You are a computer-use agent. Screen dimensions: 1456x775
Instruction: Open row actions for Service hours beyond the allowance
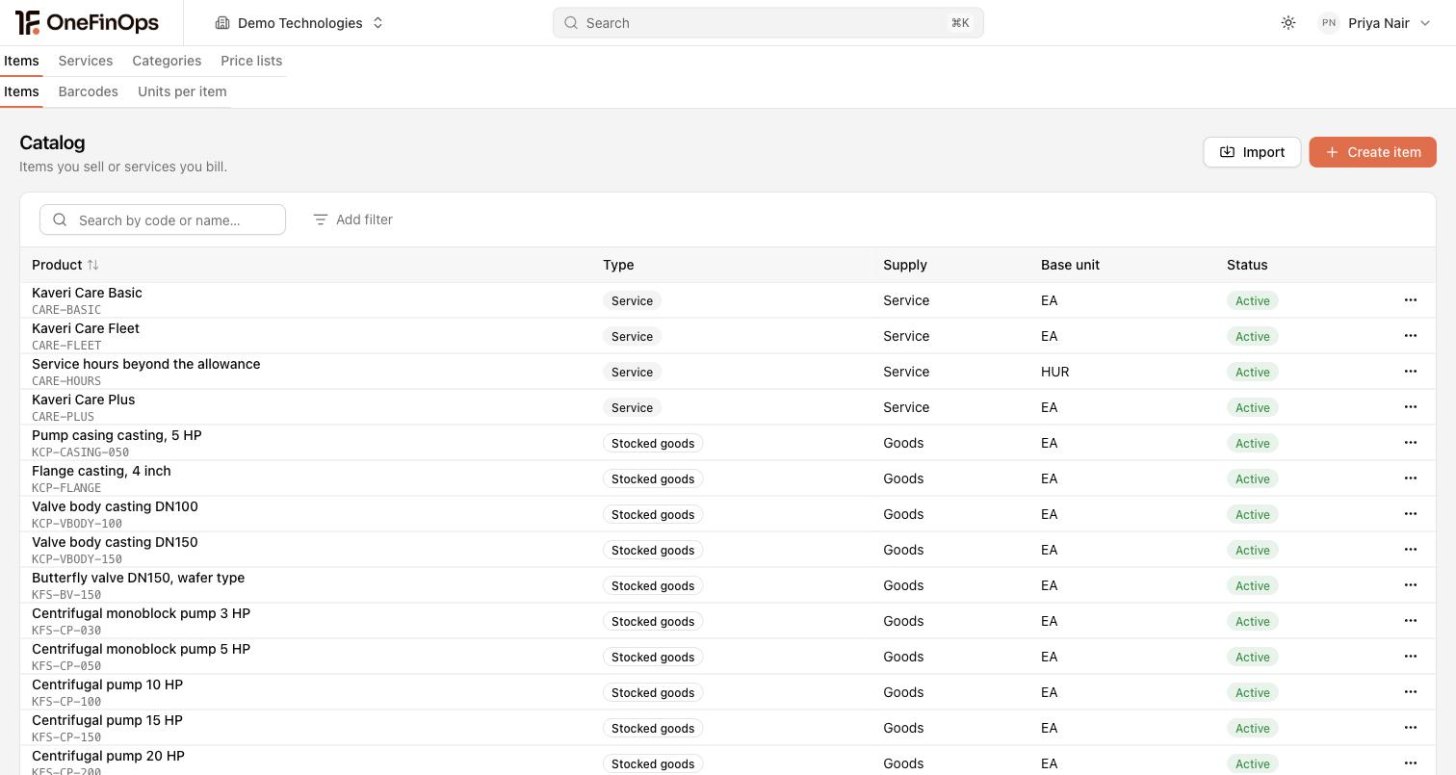(1410, 371)
